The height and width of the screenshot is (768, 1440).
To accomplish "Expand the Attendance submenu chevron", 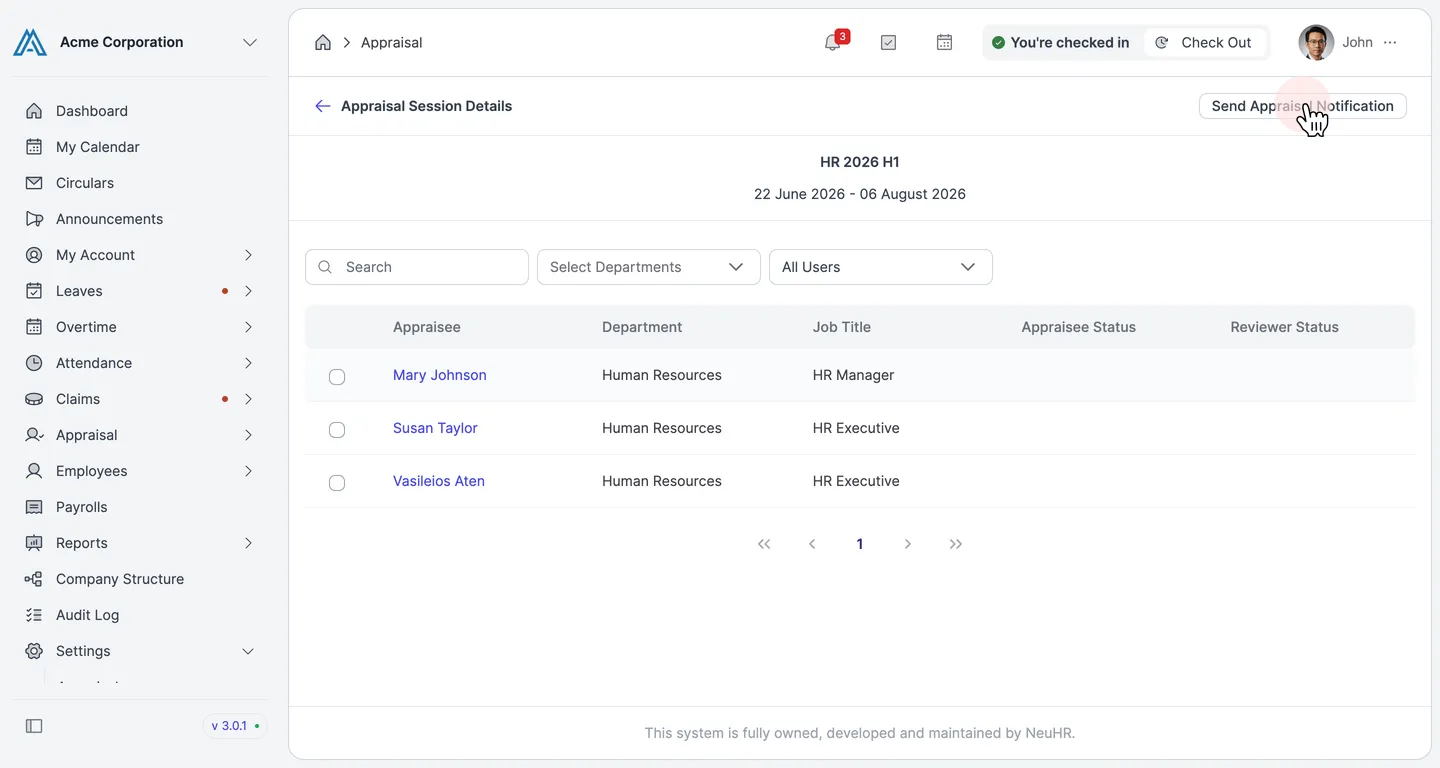I will [248, 363].
